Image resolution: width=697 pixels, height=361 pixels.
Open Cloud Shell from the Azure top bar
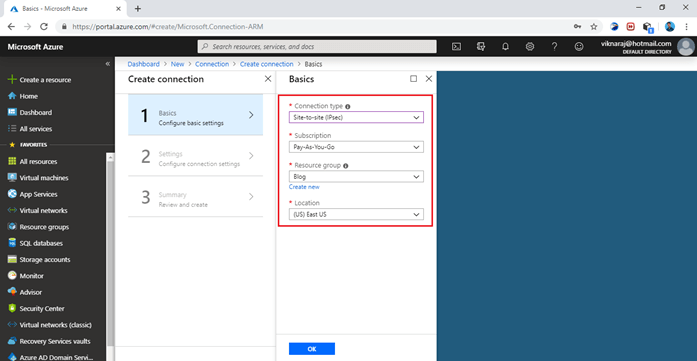pos(456,46)
